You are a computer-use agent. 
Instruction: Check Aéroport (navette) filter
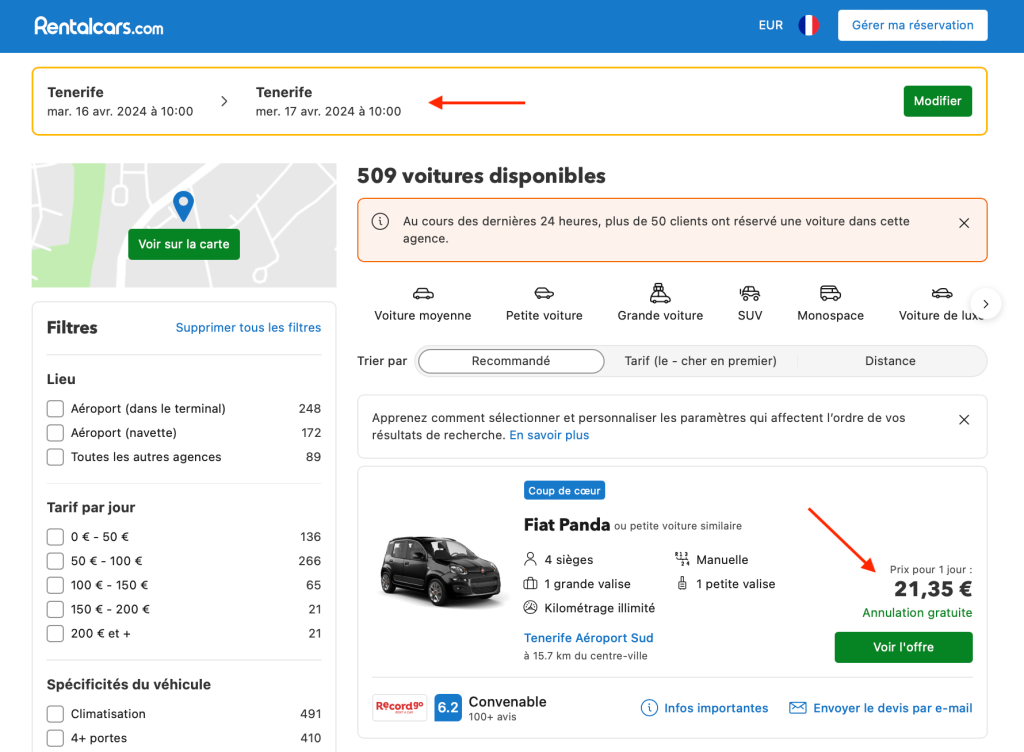(56, 433)
